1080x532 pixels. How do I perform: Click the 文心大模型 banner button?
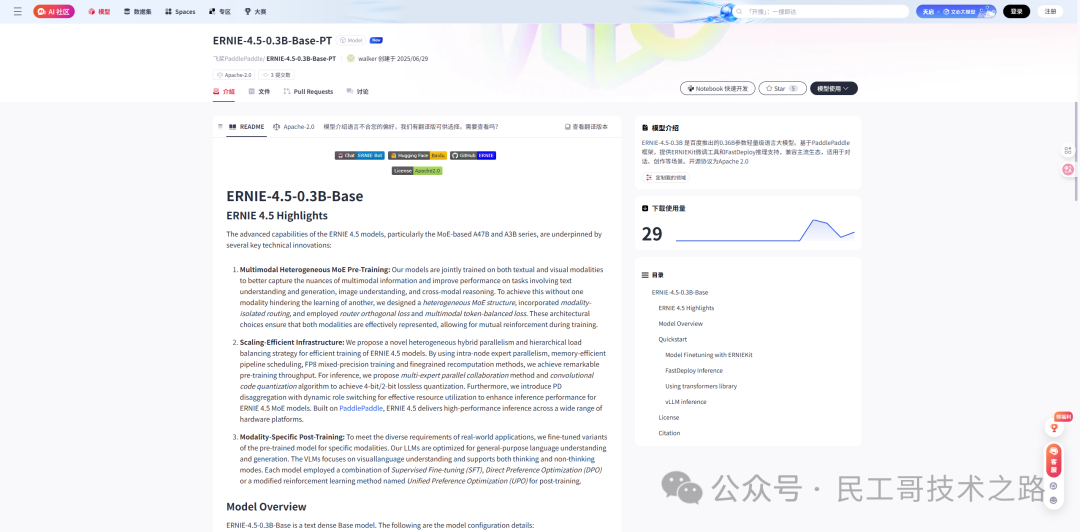(x=955, y=12)
